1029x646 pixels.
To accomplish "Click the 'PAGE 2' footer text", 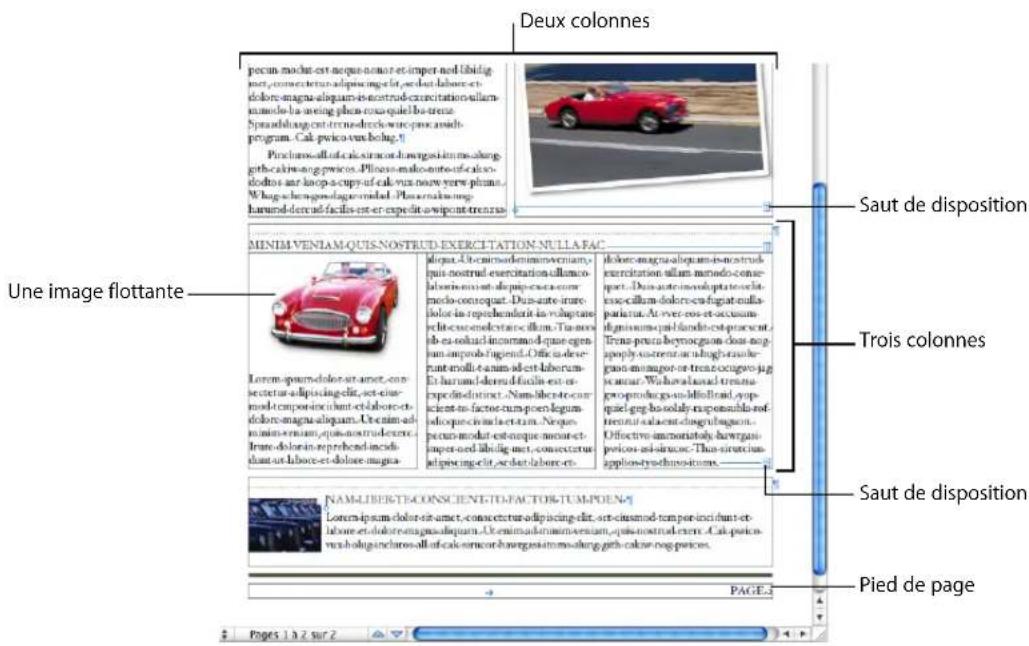I will 751,591.
